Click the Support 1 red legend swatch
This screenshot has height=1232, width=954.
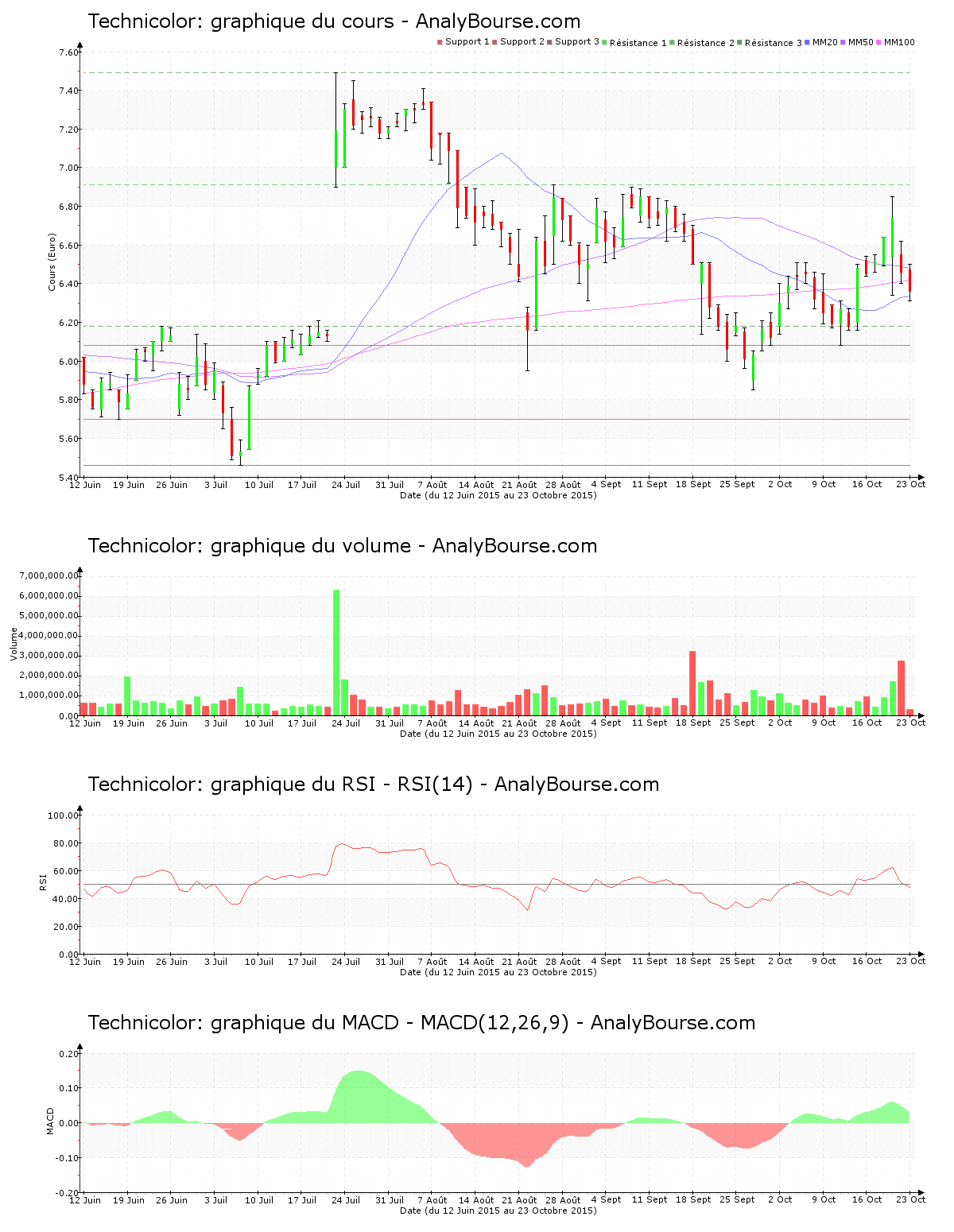(440, 42)
